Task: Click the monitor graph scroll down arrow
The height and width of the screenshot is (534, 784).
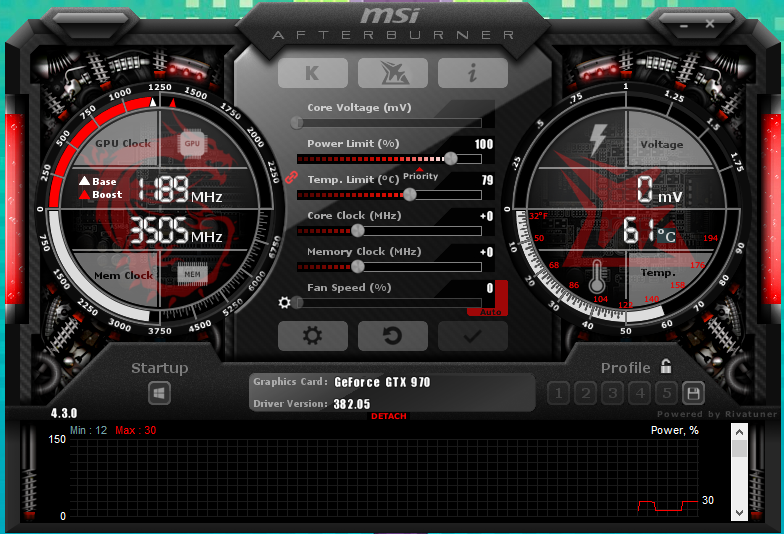Action: click(739, 512)
